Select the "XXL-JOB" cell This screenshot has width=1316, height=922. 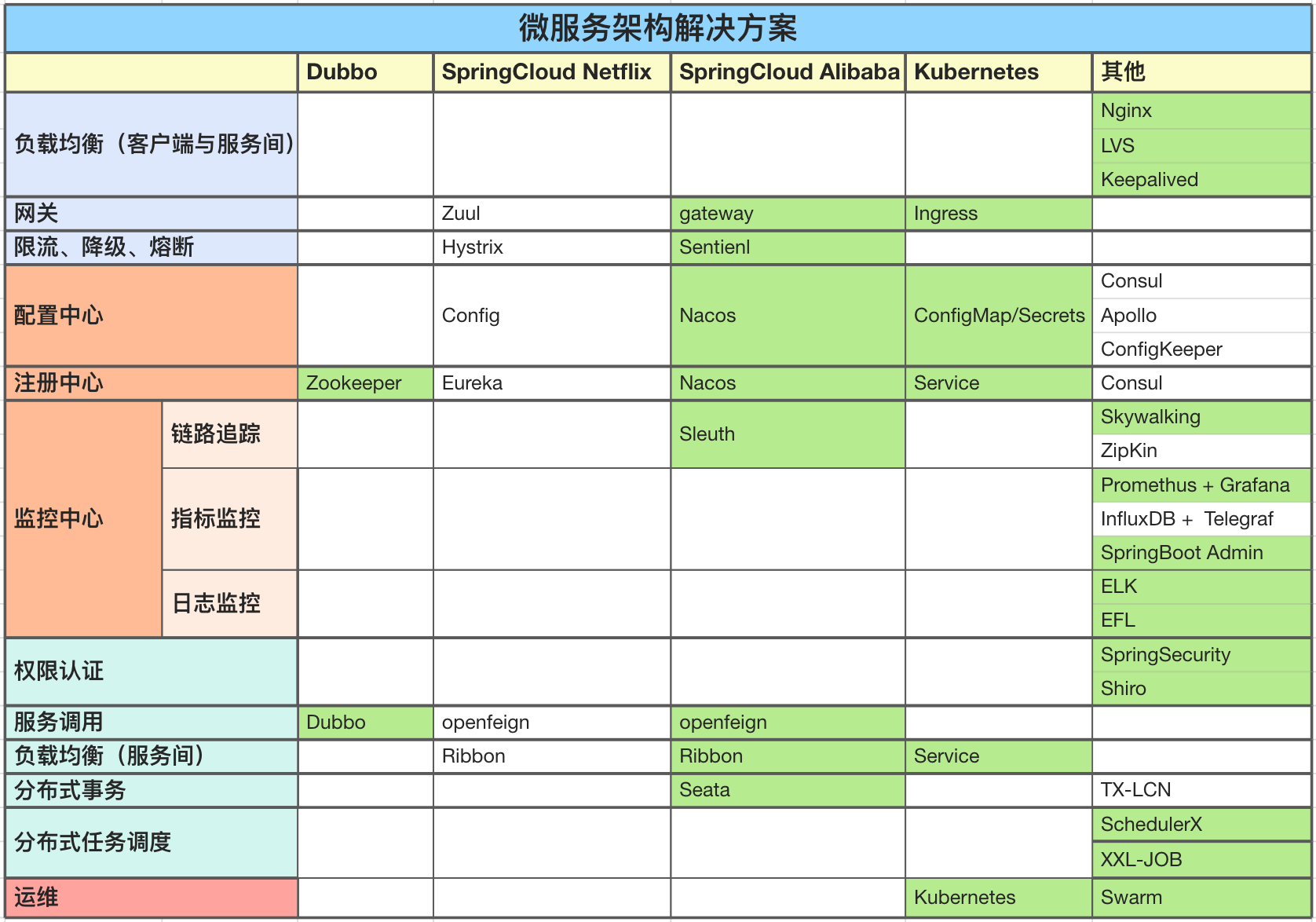tap(1202, 860)
